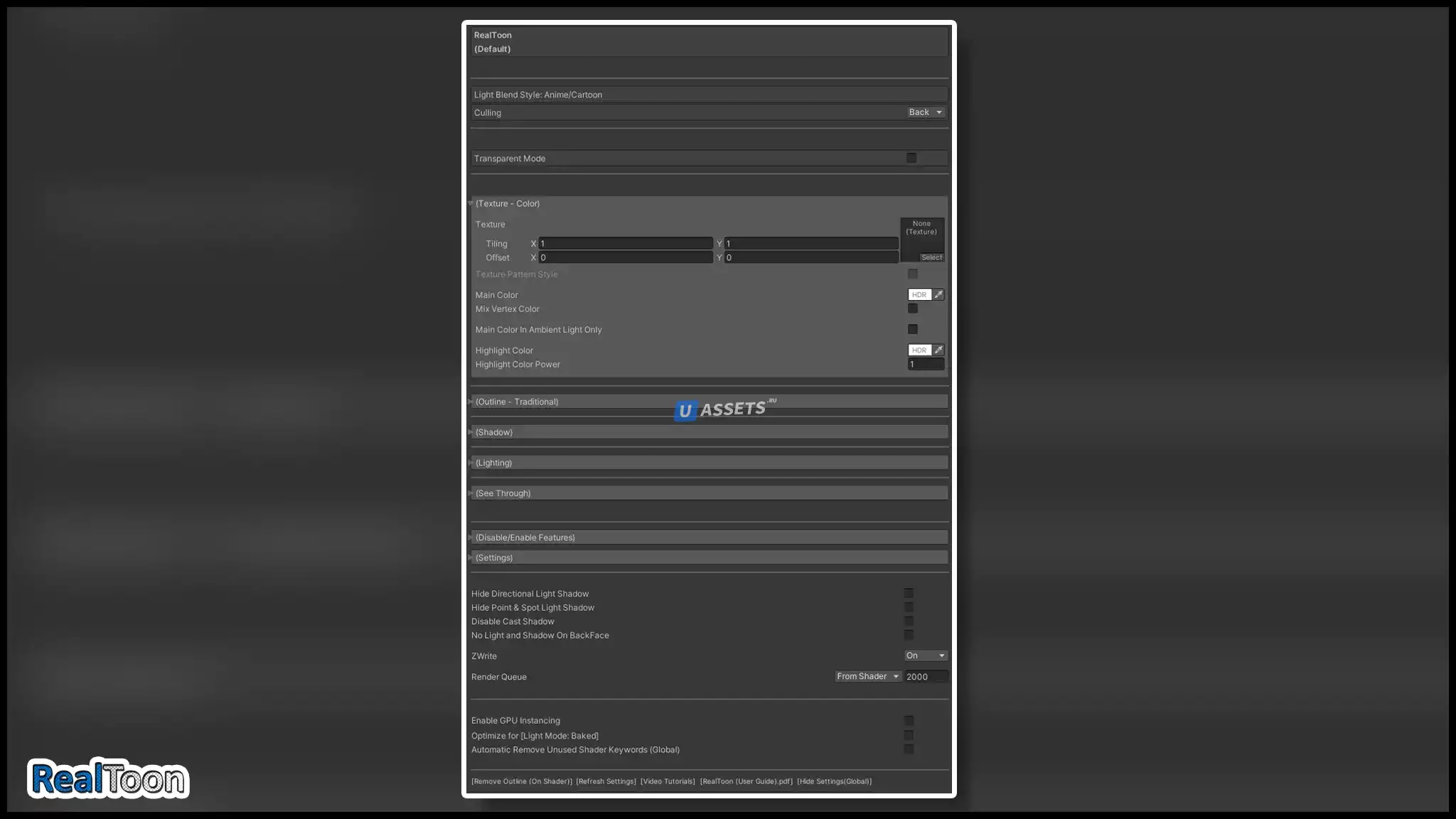The image size is (1456, 819).
Task: Open Render Queue From Shader dropdown
Action: pos(867,676)
